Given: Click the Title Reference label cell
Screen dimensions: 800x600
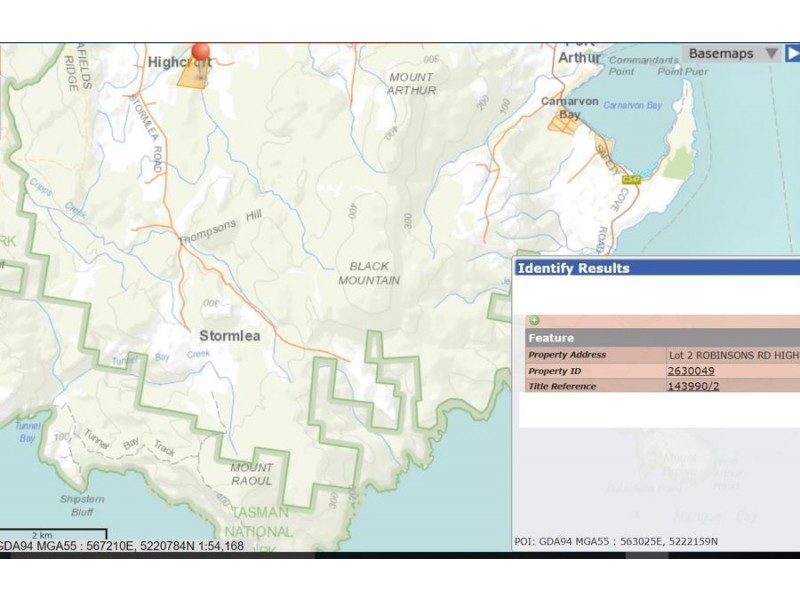Looking at the screenshot, I should point(595,386).
